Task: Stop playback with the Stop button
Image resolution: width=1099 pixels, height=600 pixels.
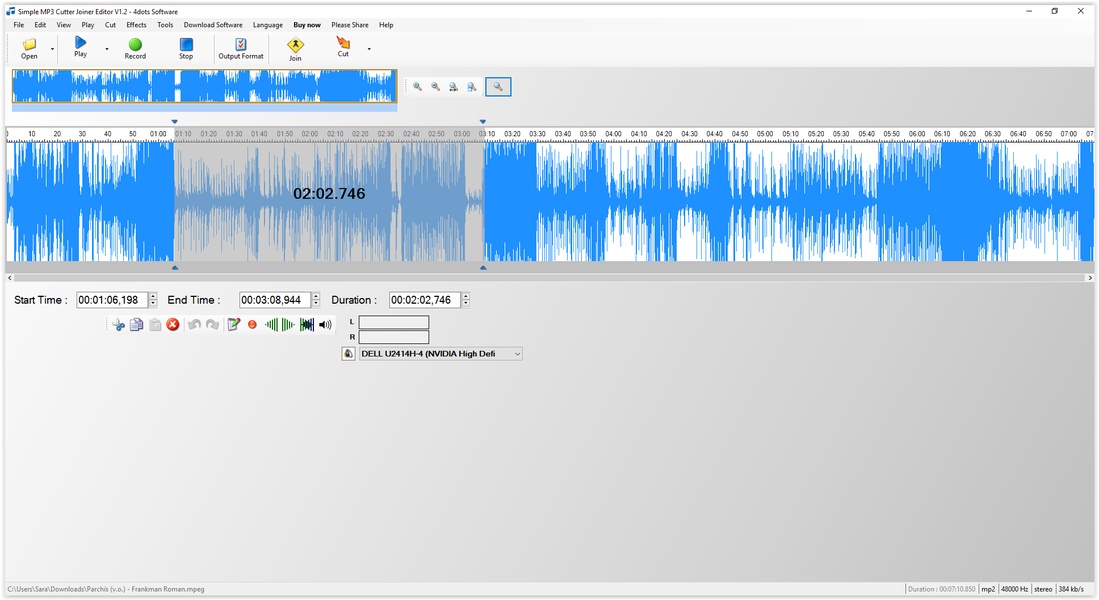Action: coord(186,47)
